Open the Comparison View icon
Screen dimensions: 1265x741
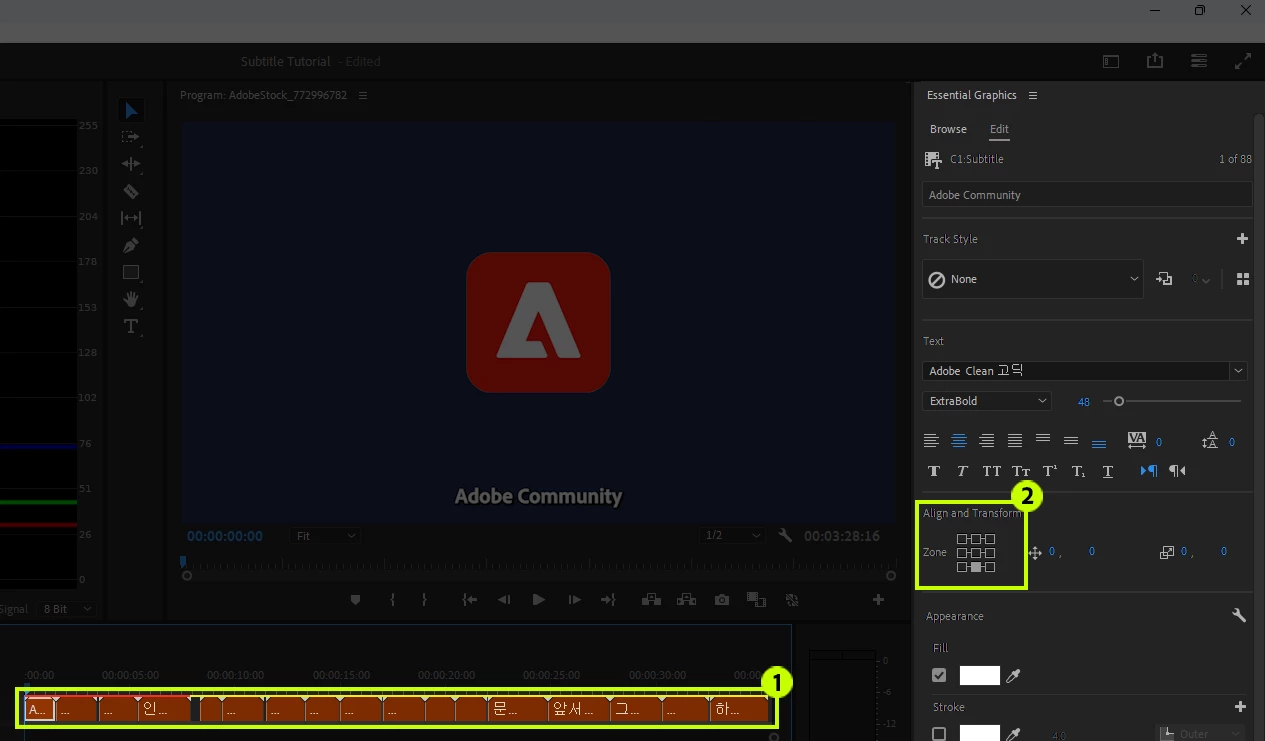pos(756,600)
